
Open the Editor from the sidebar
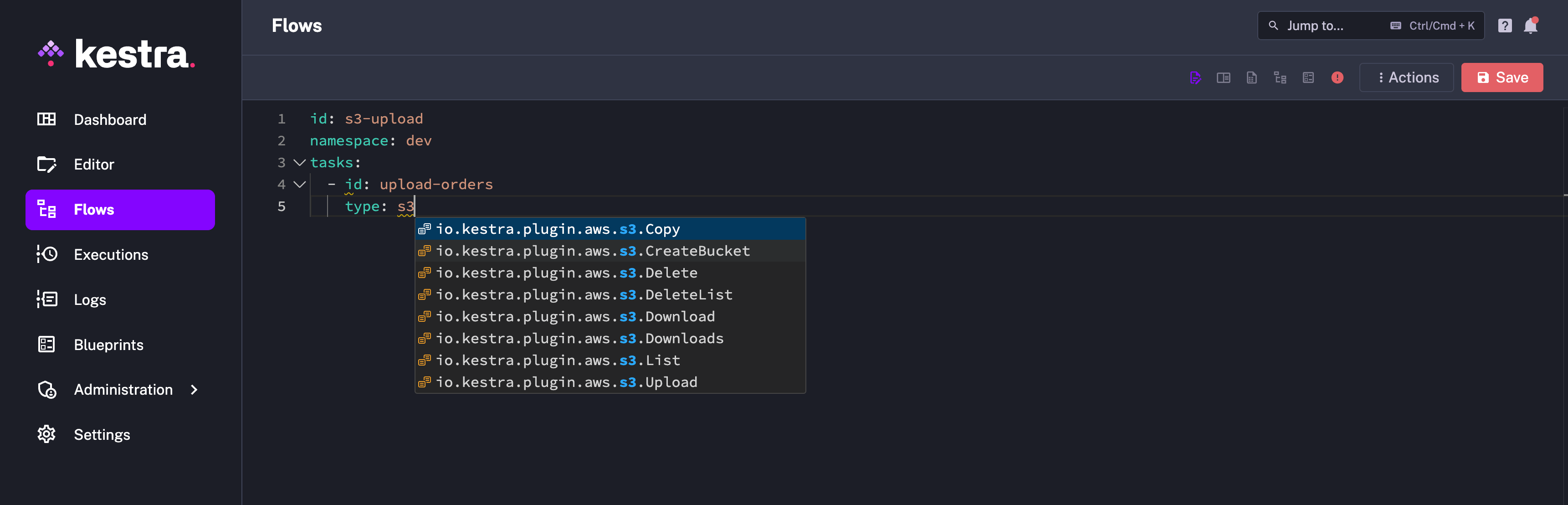point(94,164)
